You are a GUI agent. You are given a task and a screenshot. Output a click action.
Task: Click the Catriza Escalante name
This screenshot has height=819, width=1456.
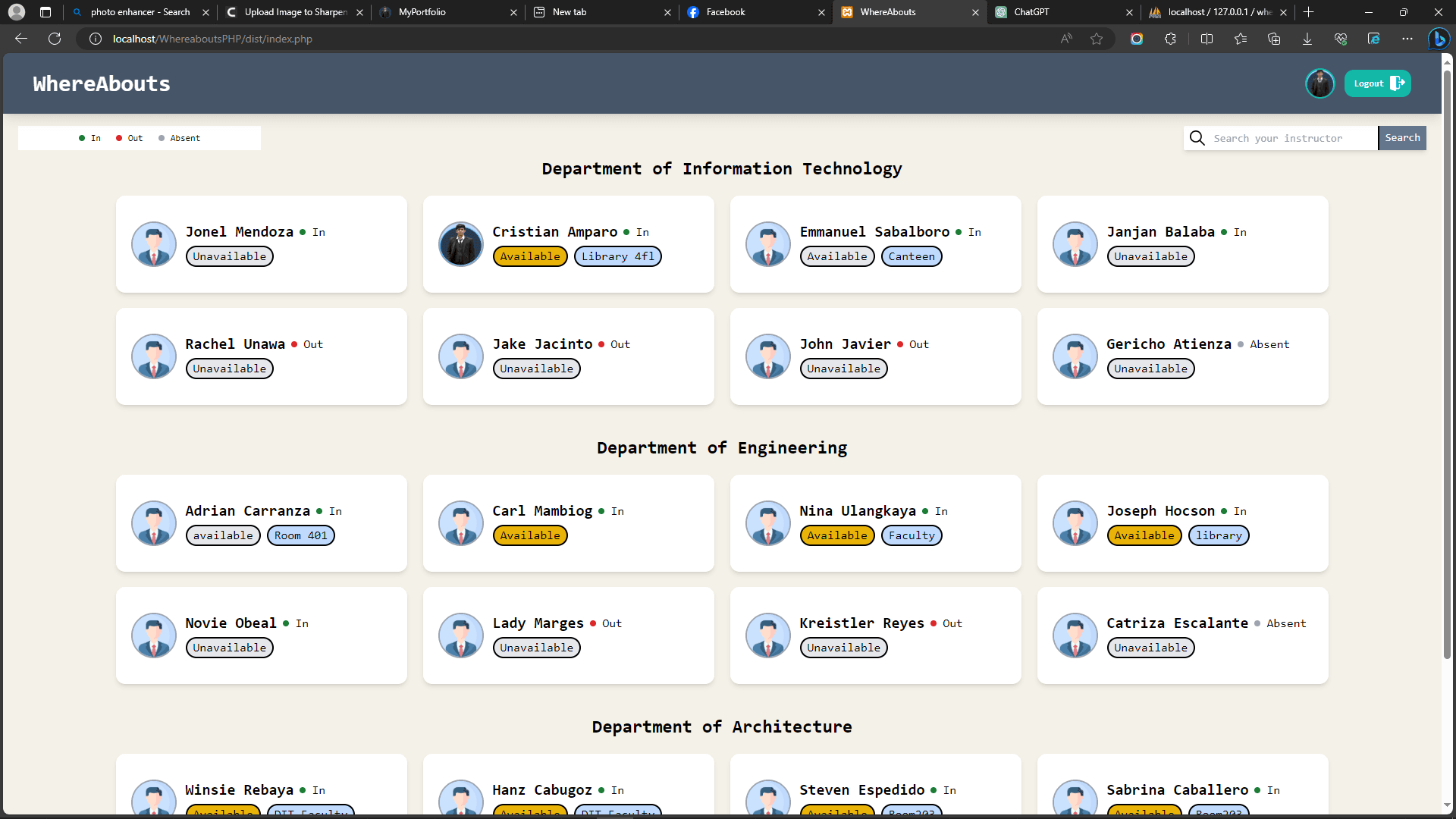point(1177,623)
